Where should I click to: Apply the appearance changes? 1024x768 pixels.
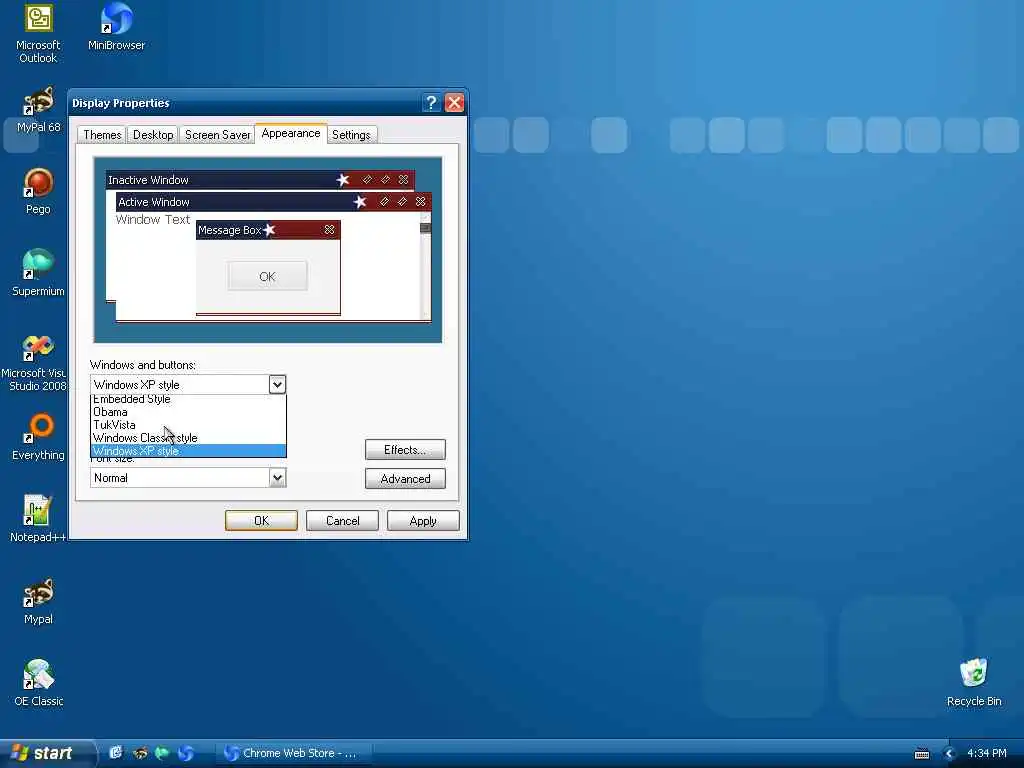[423, 520]
